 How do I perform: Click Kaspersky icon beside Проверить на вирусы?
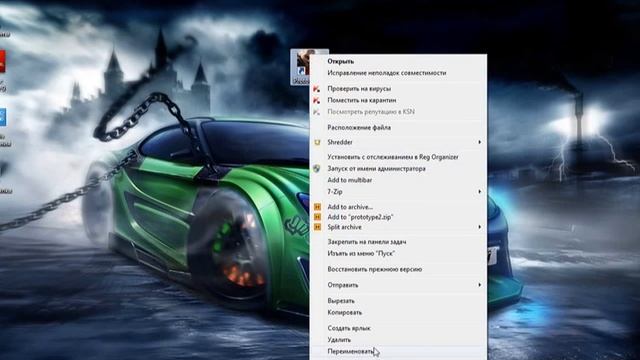click(317, 89)
